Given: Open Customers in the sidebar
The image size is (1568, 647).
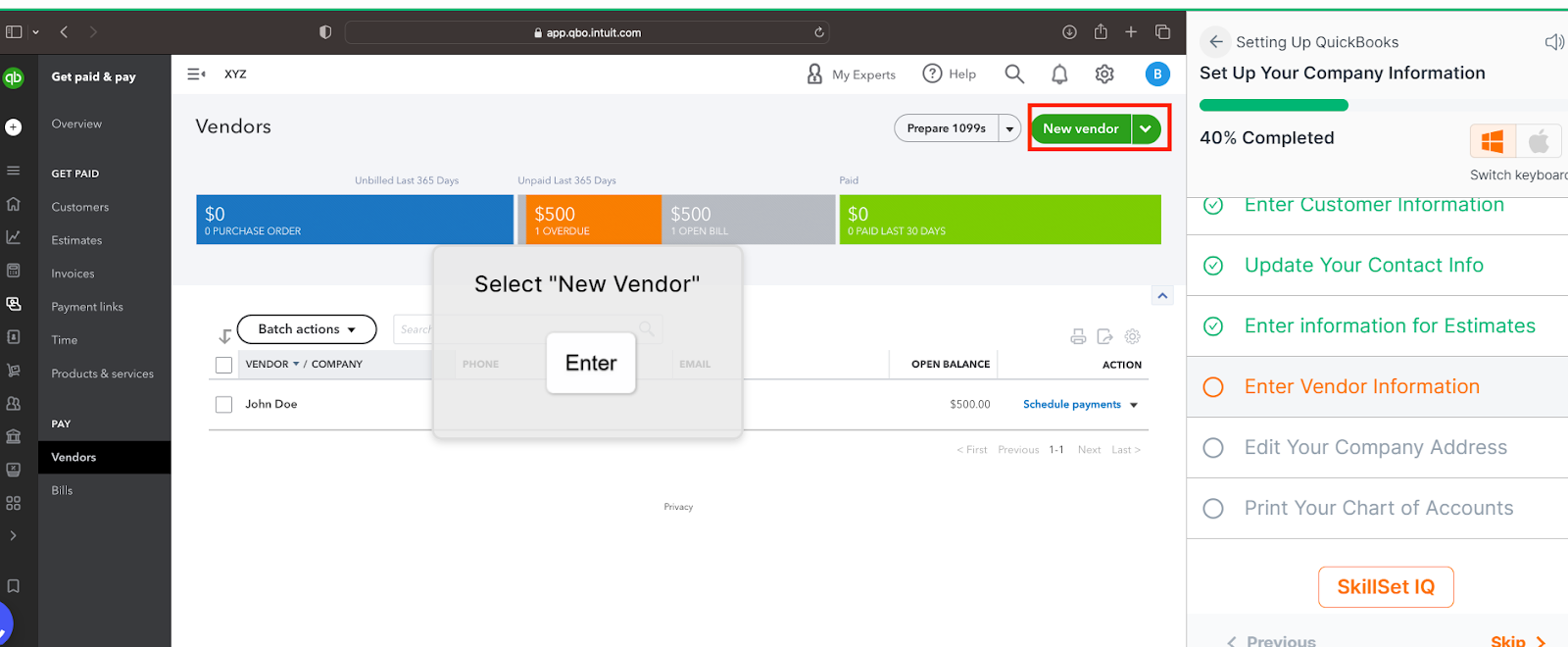Looking at the screenshot, I should tap(80, 207).
